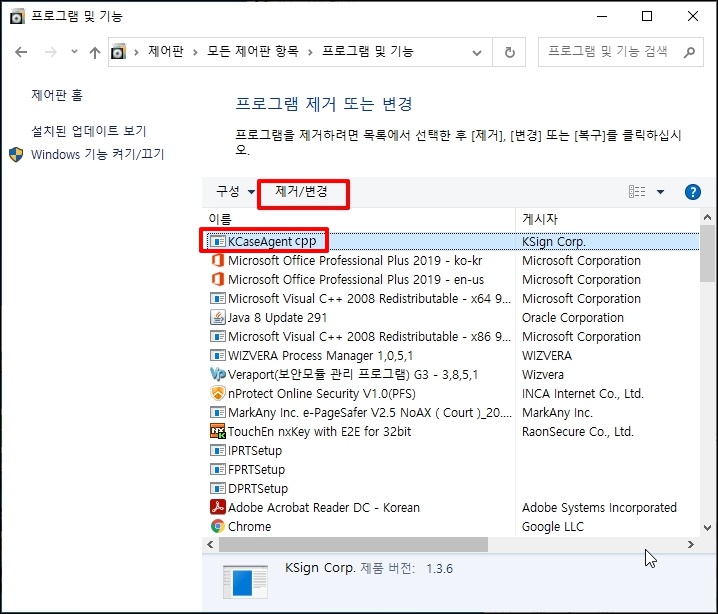The image size is (718, 614).
Task: Open 설치된 업데이트 보기 link
Action: coord(88,131)
